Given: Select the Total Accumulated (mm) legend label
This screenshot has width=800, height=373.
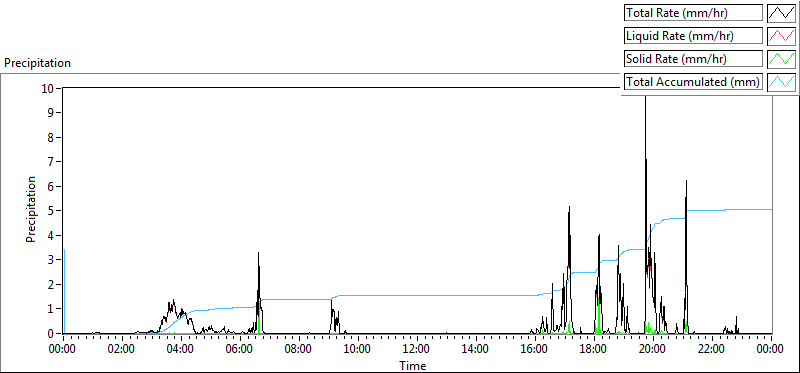Looking at the screenshot, I should point(693,82).
